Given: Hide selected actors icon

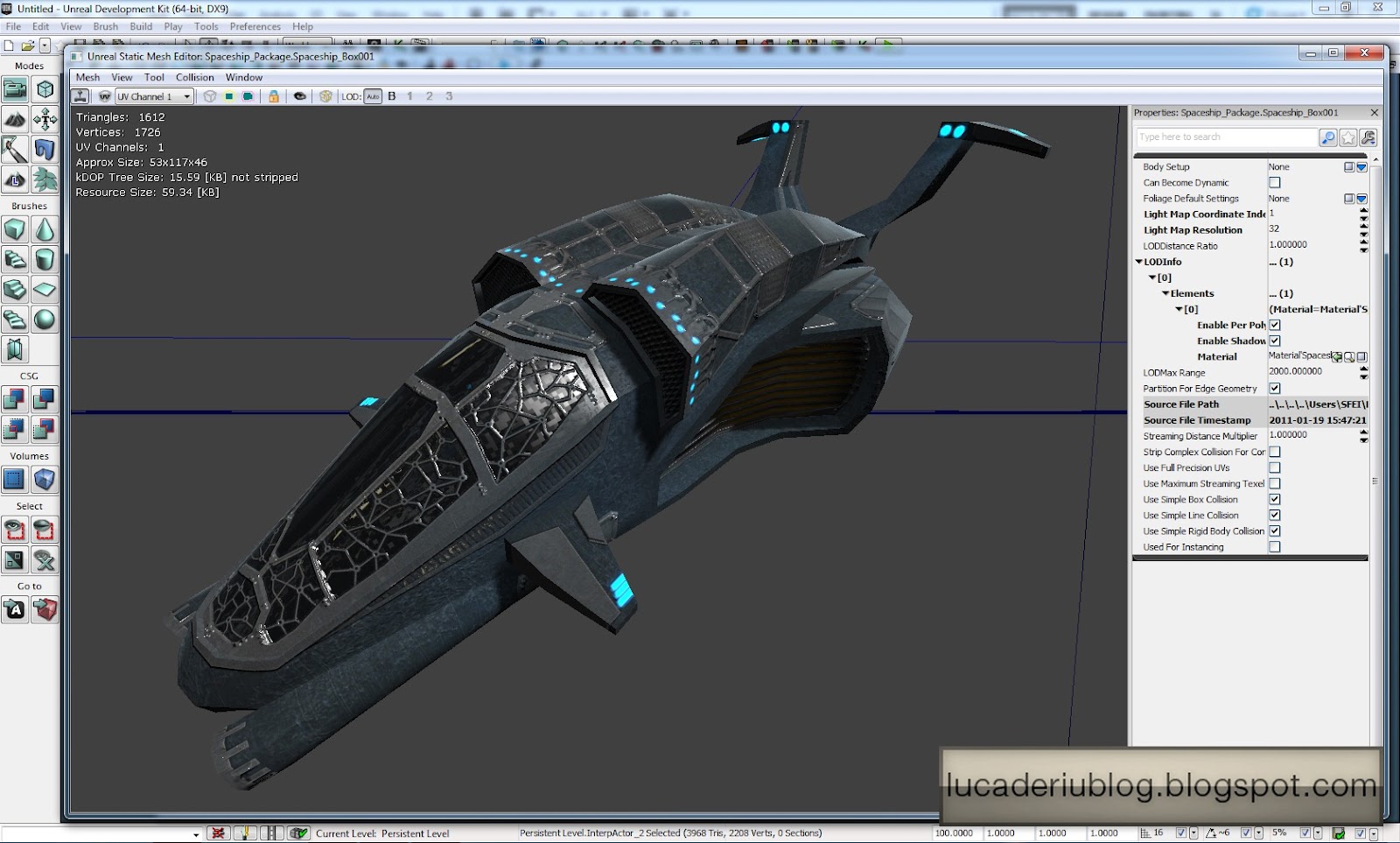Looking at the screenshot, I should click(x=45, y=530).
